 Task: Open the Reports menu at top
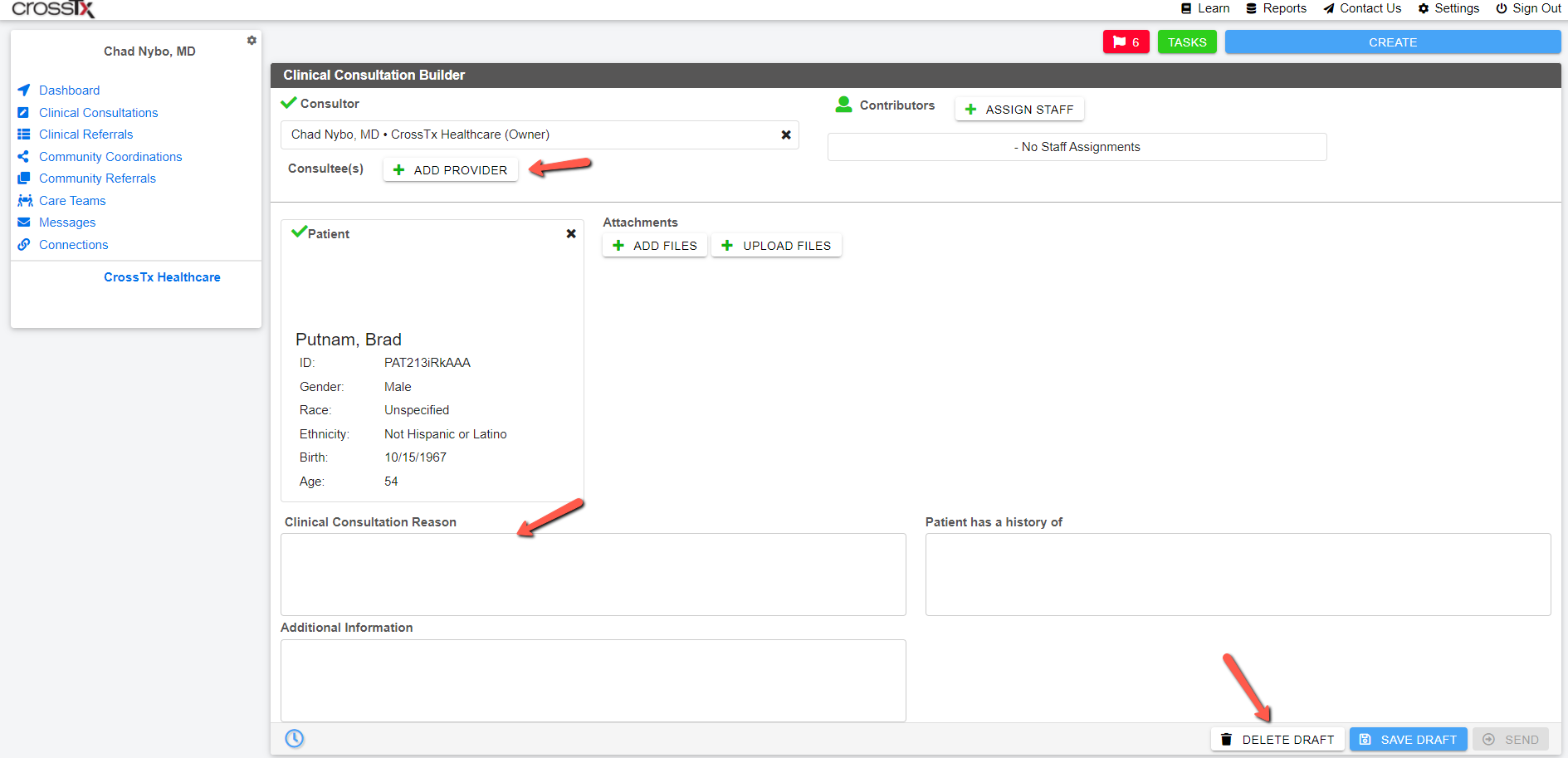[1276, 8]
